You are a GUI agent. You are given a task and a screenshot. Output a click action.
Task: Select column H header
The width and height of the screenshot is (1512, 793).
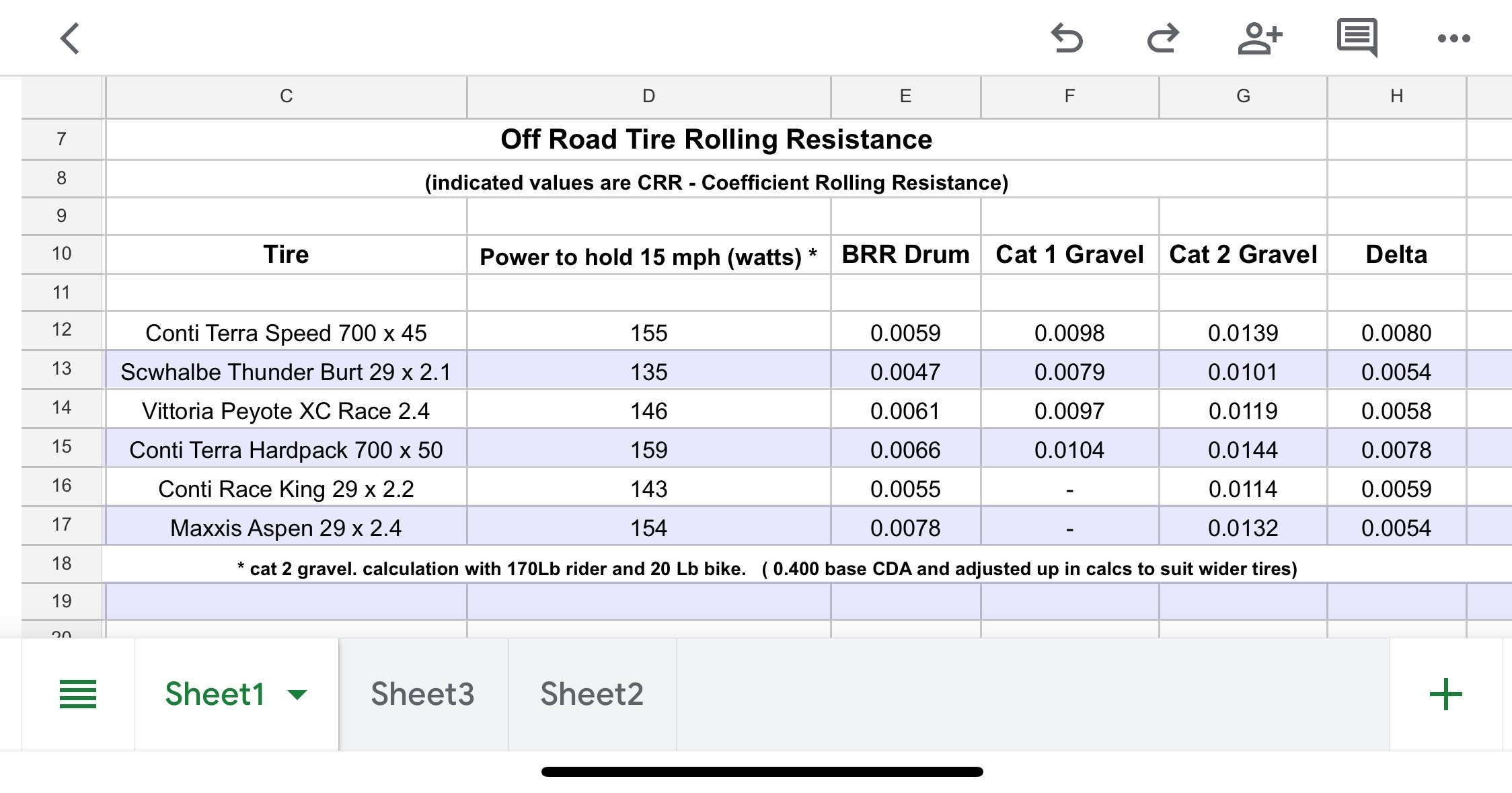[x=1396, y=96]
